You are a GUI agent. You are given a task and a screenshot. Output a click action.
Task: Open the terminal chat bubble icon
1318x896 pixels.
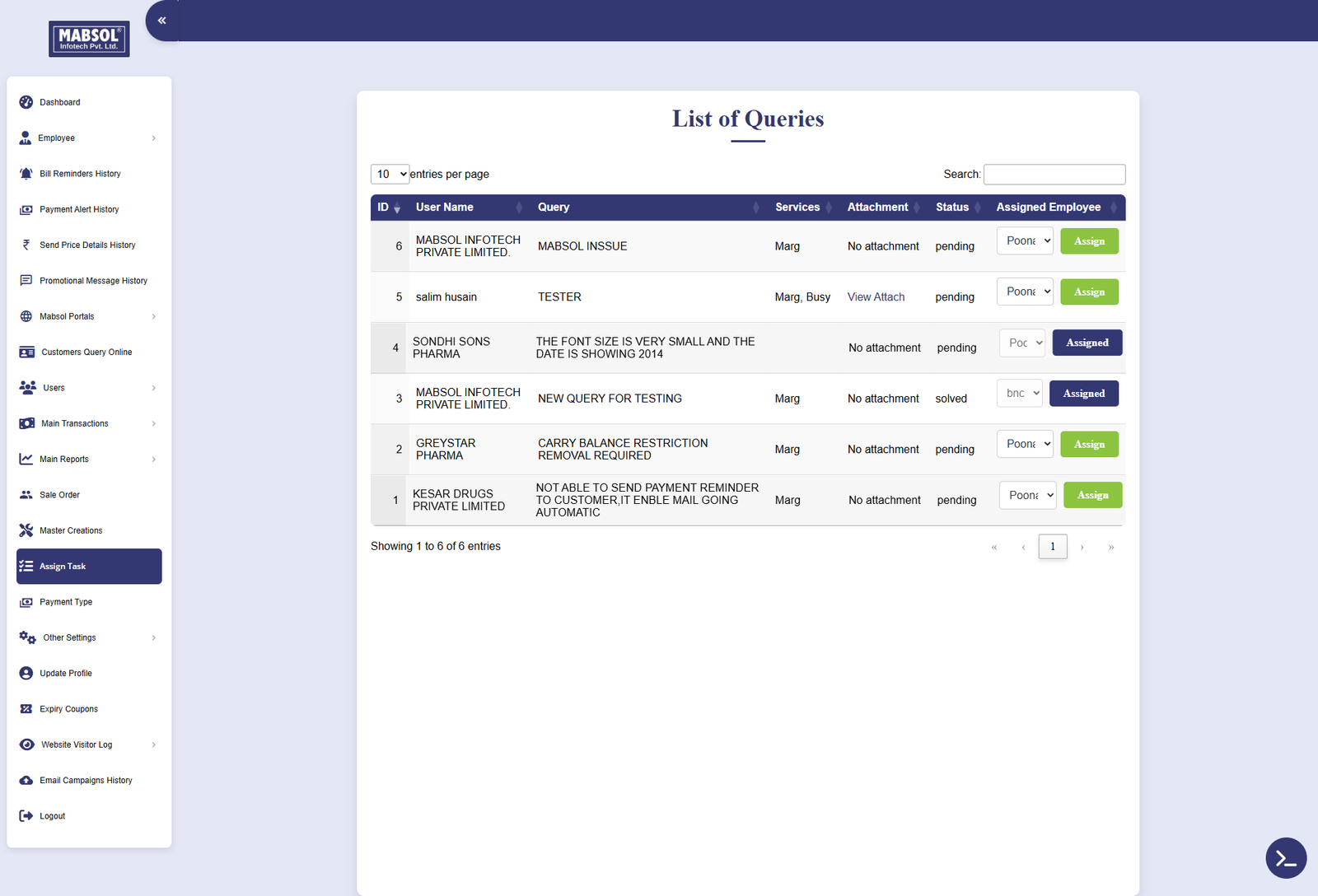(x=1286, y=858)
